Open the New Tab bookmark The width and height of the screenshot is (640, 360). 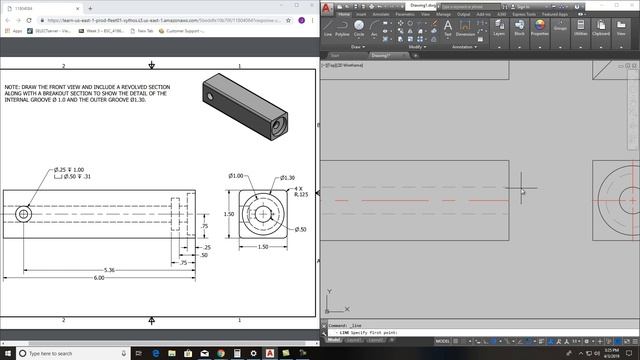coord(142,31)
